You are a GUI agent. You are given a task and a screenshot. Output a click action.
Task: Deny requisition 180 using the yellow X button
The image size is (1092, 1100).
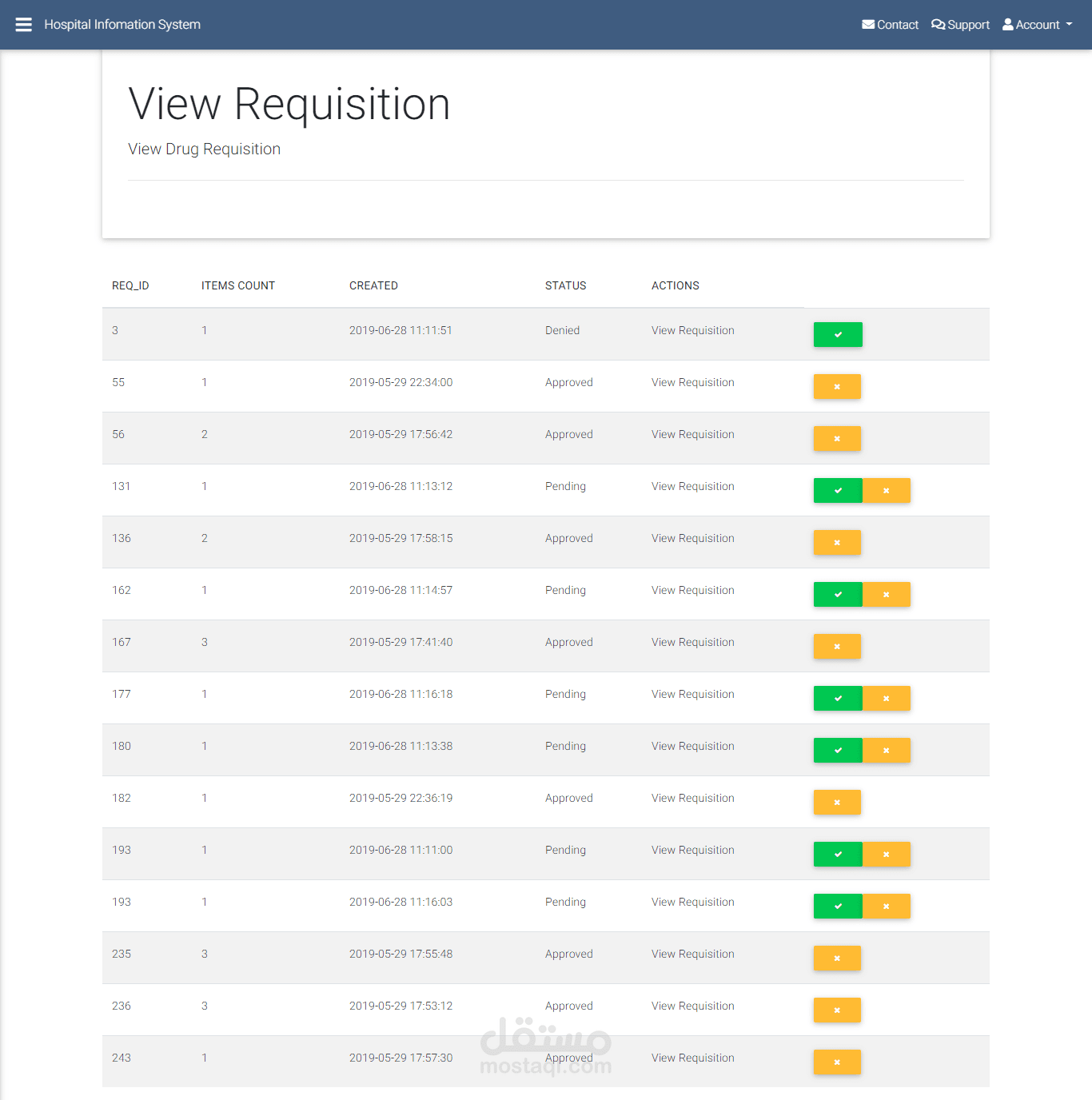[886, 750]
